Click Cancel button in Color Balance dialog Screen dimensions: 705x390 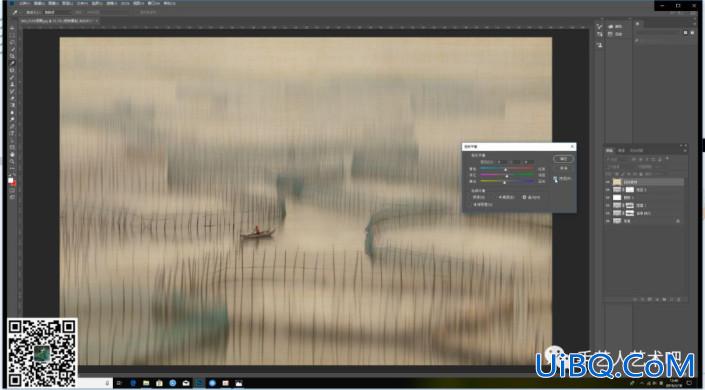564,168
